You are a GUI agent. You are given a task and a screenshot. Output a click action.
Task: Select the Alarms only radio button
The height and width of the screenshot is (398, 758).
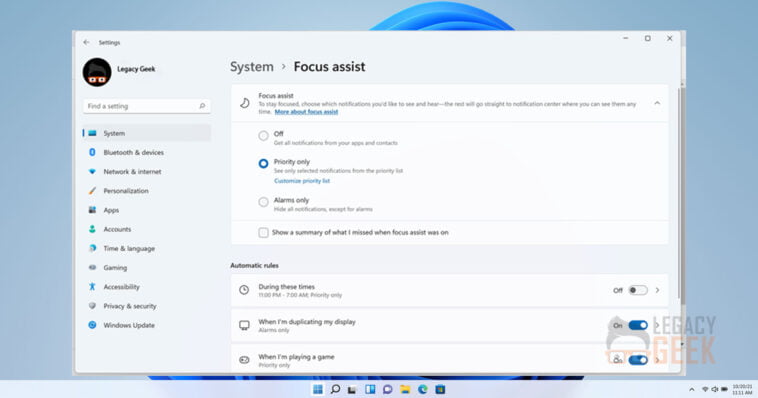coord(263,202)
